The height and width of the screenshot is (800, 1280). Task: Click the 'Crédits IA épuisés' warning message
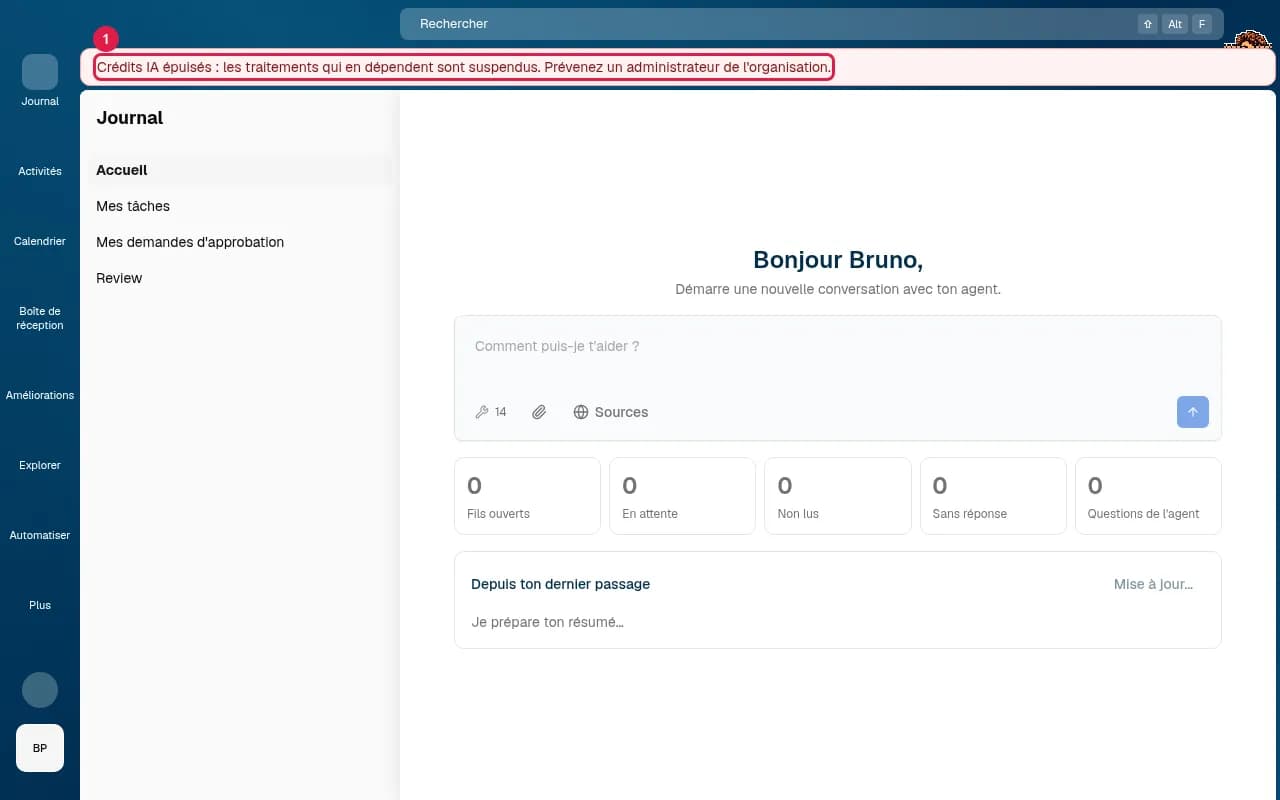[464, 67]
